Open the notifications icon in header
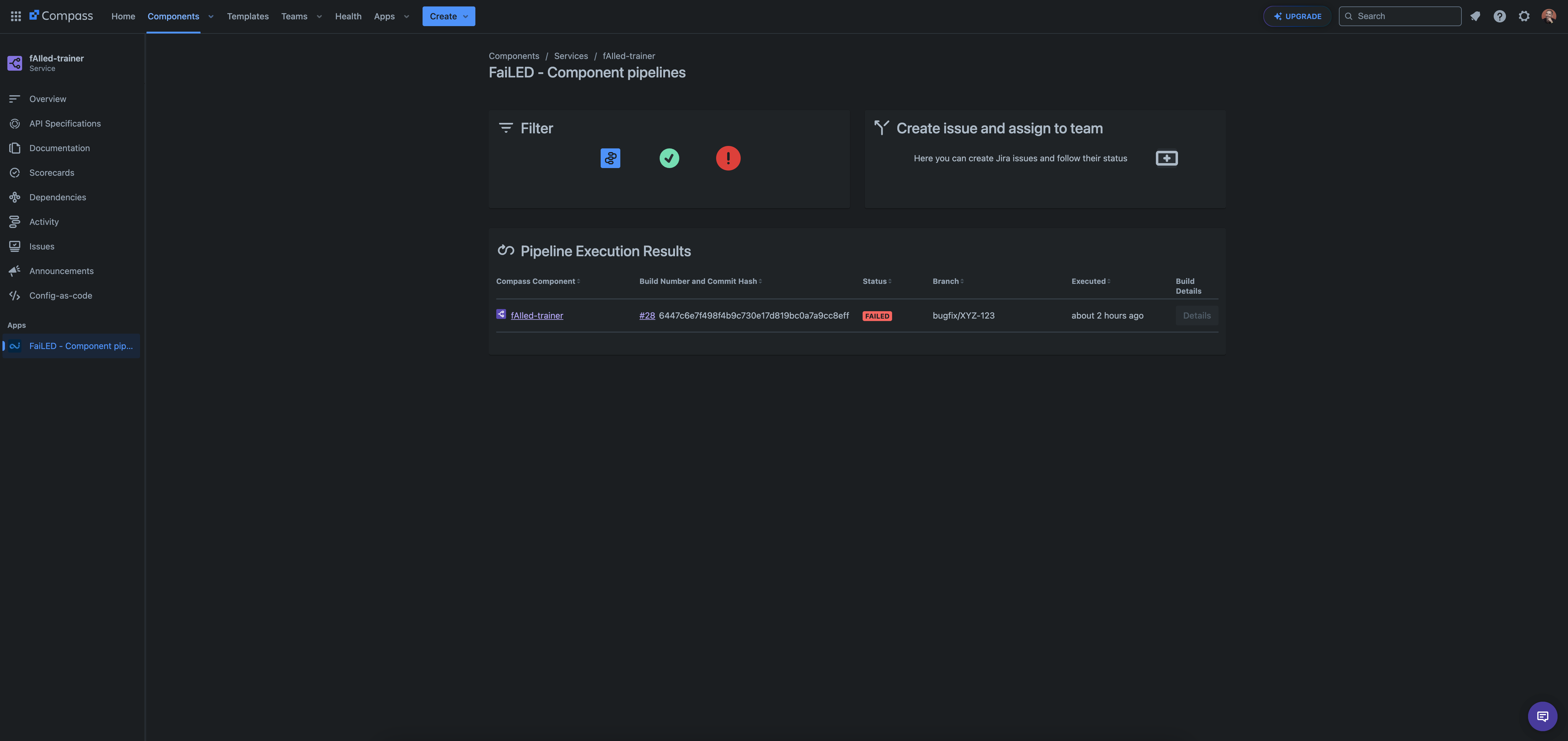The width and height of the screenshot is (1568, 741). (x=1475, y=17)
